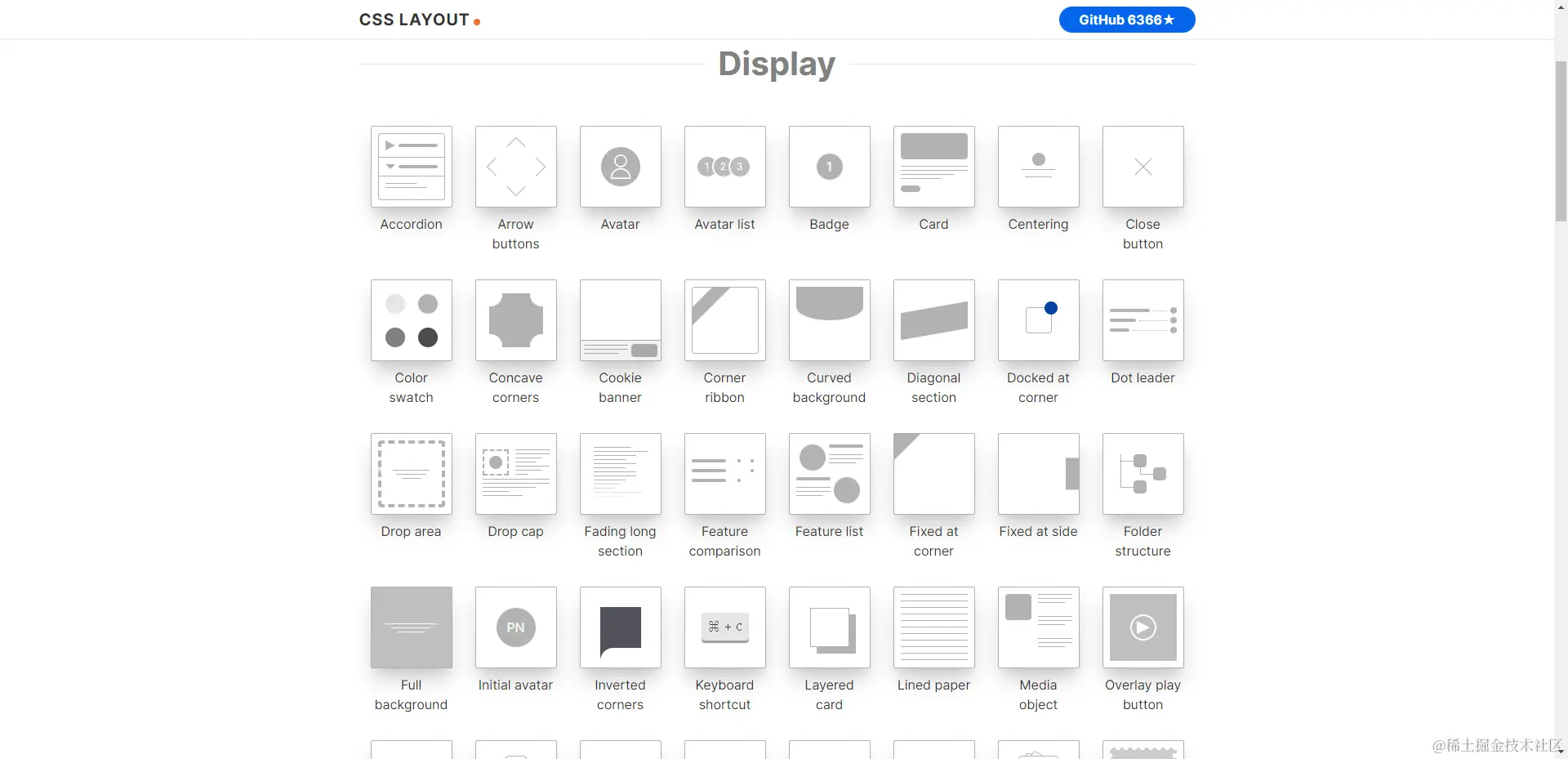The width and height of the screenshot is (1568, 759).
Task: Open the Full background pattern icon
Action: click(412, 627)
